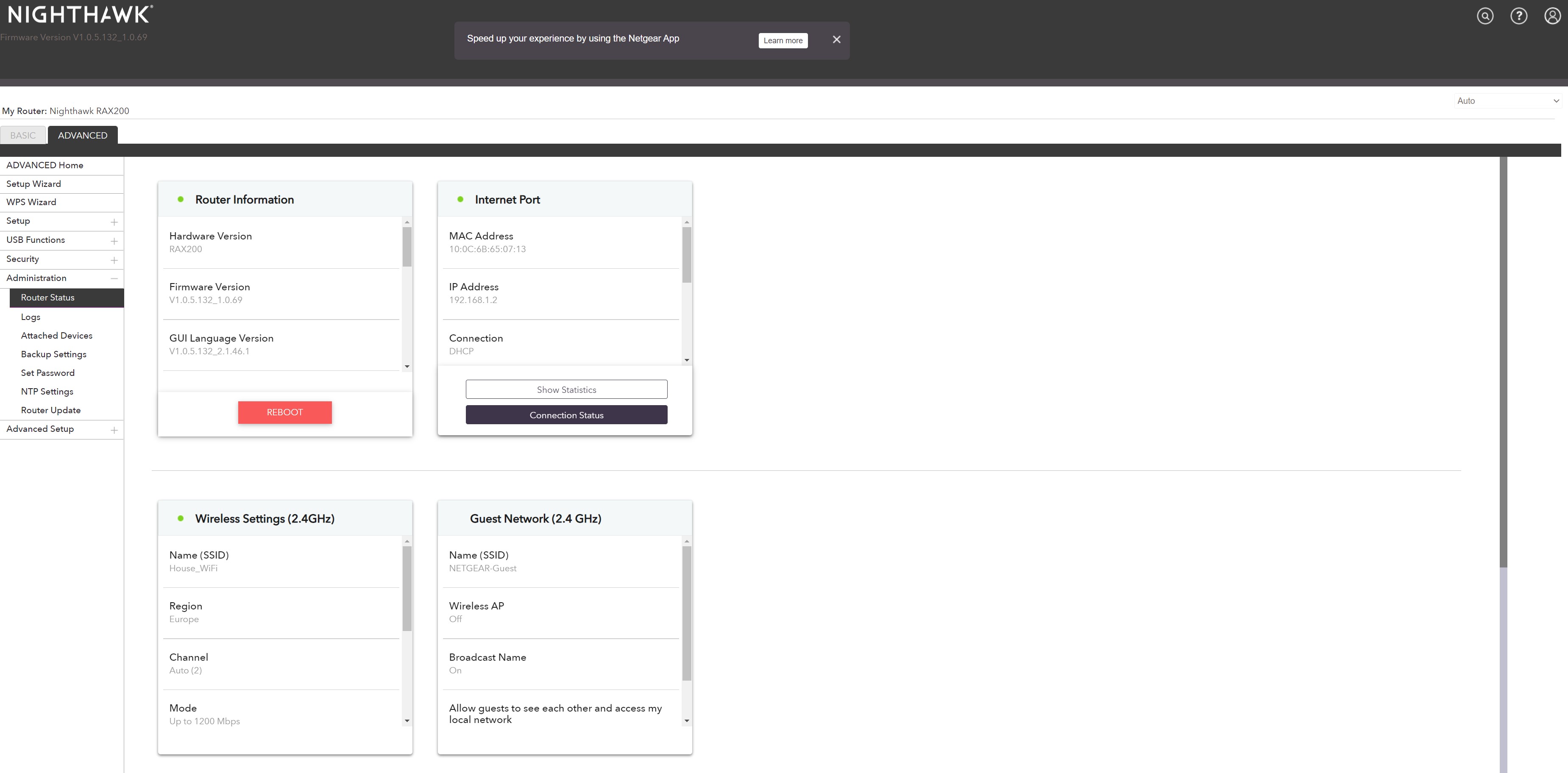The image size is (1568, 773).
Task: Click Guest Network (2.4 GHz) heading
Action: [536, 519]
